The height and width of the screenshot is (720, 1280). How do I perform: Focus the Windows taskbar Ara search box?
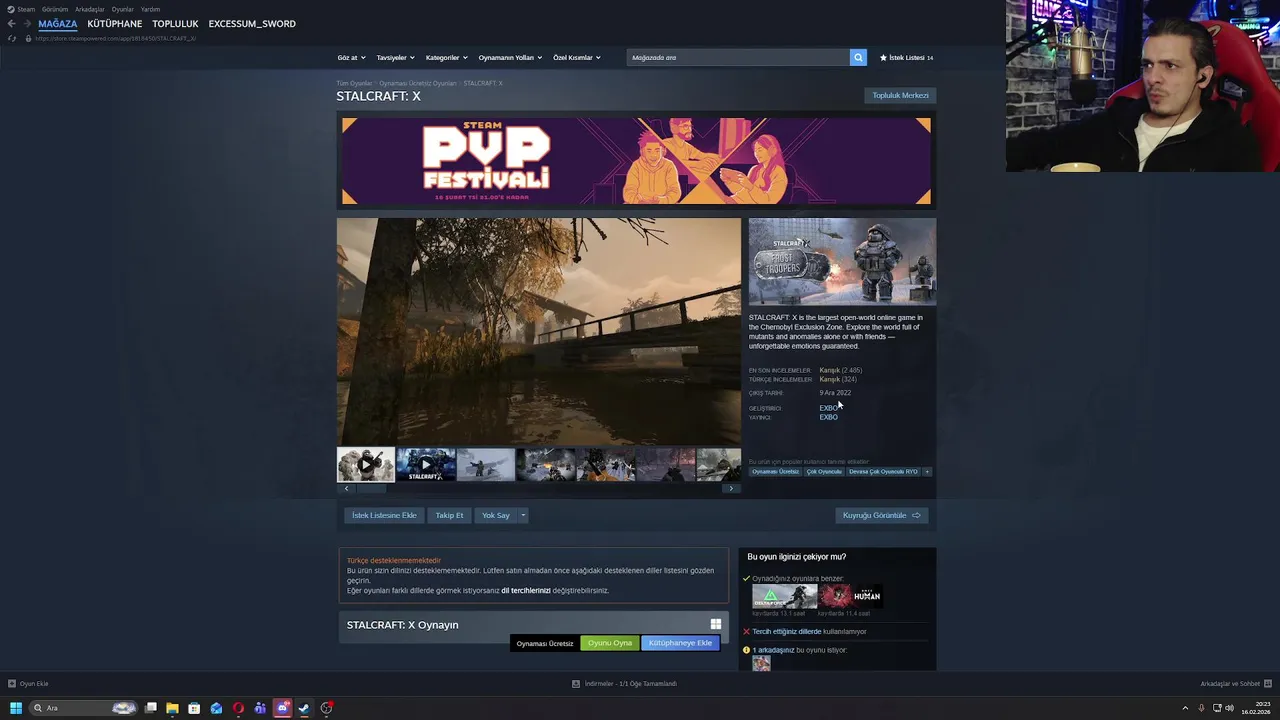pyautogui.click(x=82, y=708)
